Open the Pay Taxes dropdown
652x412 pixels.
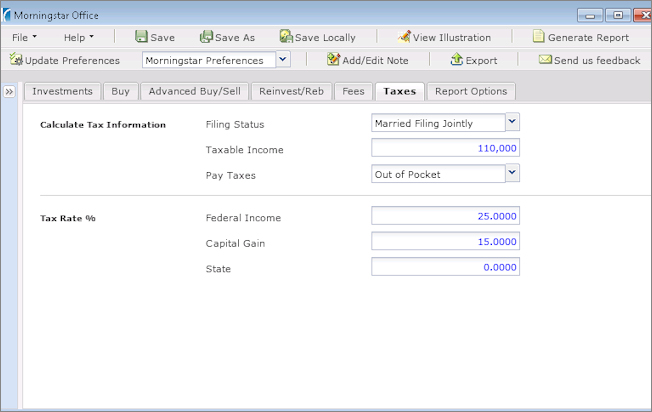pos(512,173)
